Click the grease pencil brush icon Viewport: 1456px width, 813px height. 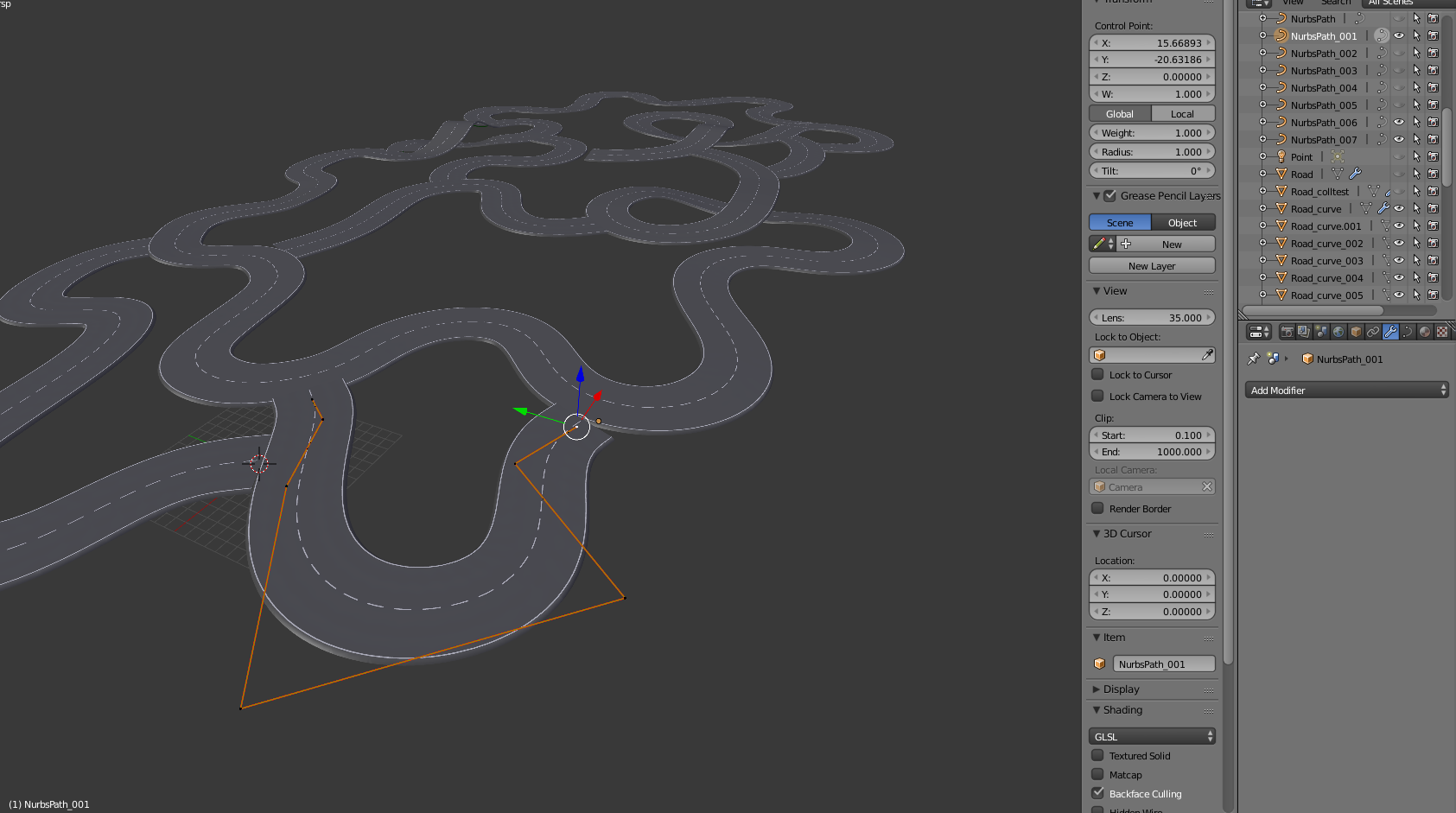1099,244
